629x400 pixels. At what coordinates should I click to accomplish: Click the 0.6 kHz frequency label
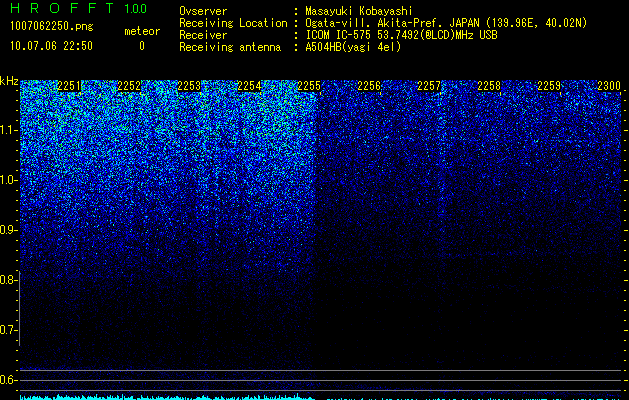click(x=9, y=380)
